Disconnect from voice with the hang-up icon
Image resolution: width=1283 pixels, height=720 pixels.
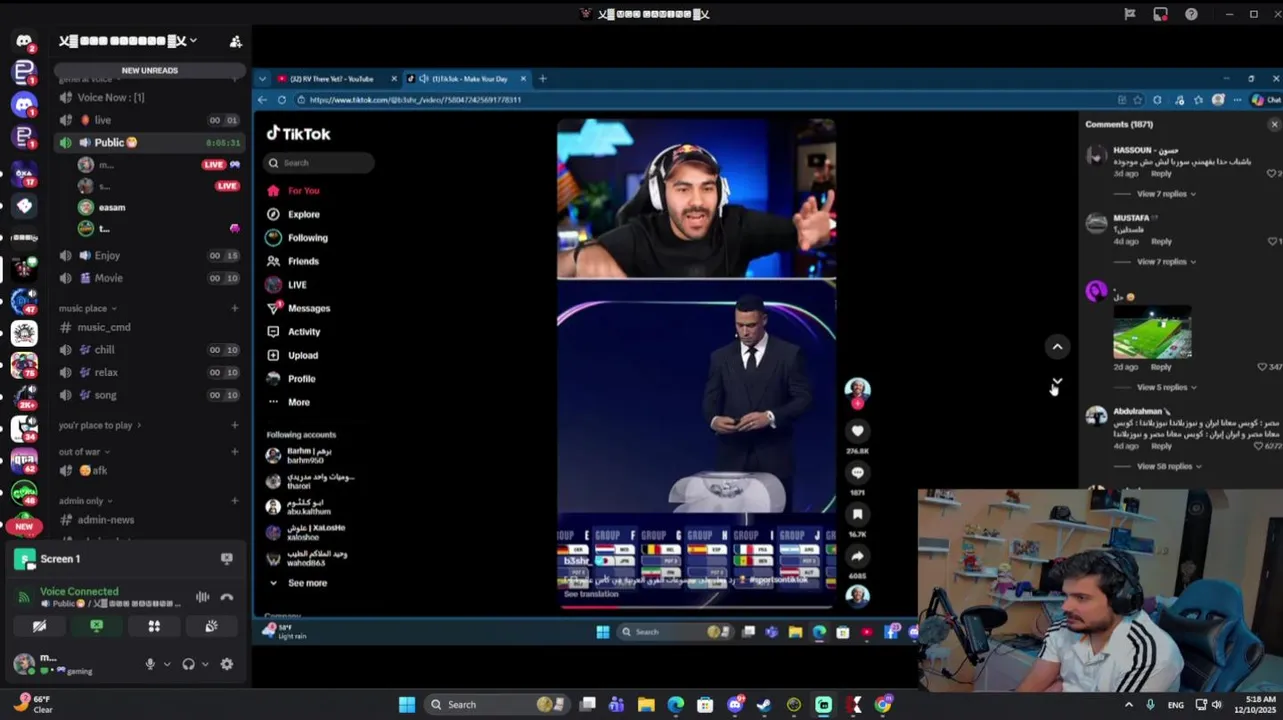(x=227, y=597)
